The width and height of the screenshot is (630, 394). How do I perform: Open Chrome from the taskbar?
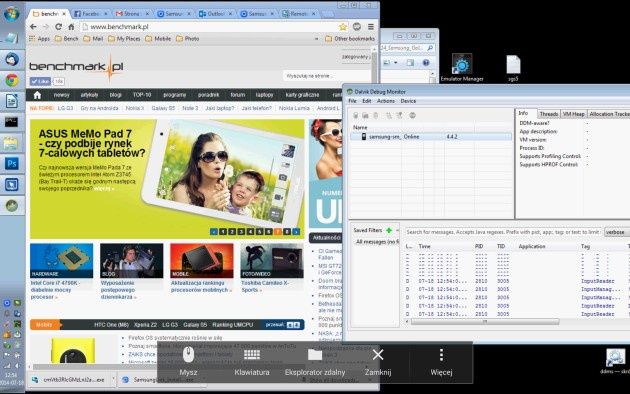click(12, 80)
